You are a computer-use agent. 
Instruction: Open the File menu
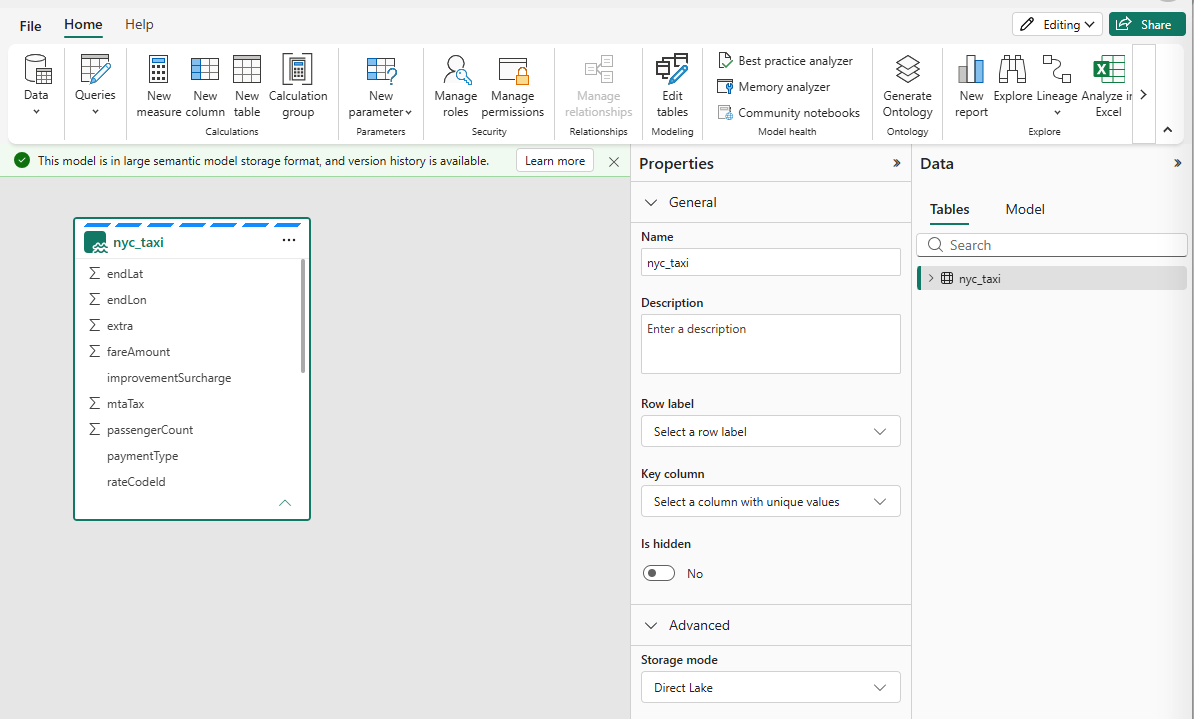point(30,25)
